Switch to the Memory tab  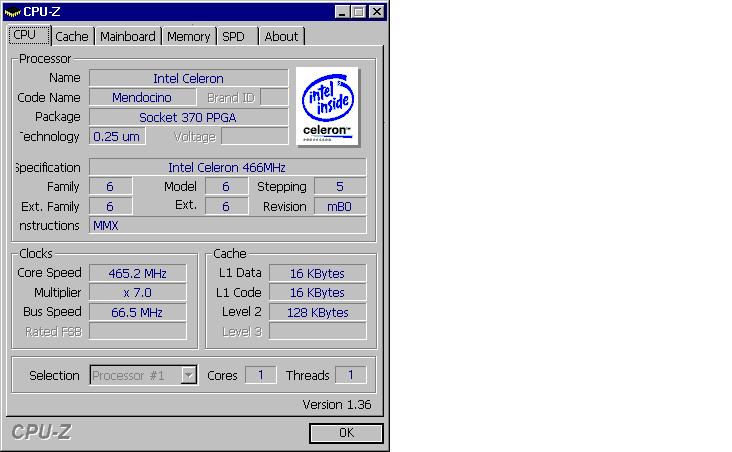click(189, 36)
